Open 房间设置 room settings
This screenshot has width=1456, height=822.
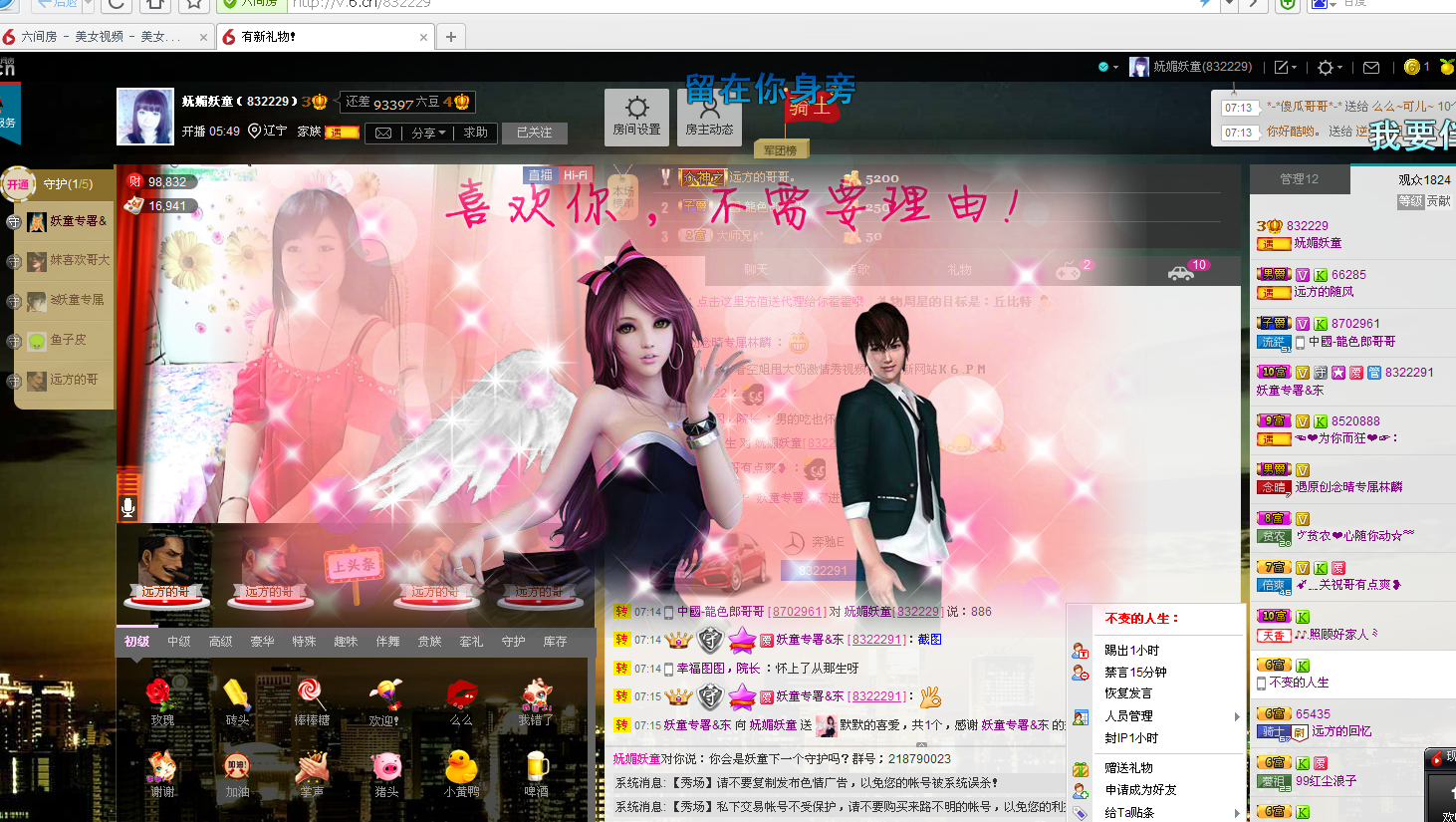636,116
